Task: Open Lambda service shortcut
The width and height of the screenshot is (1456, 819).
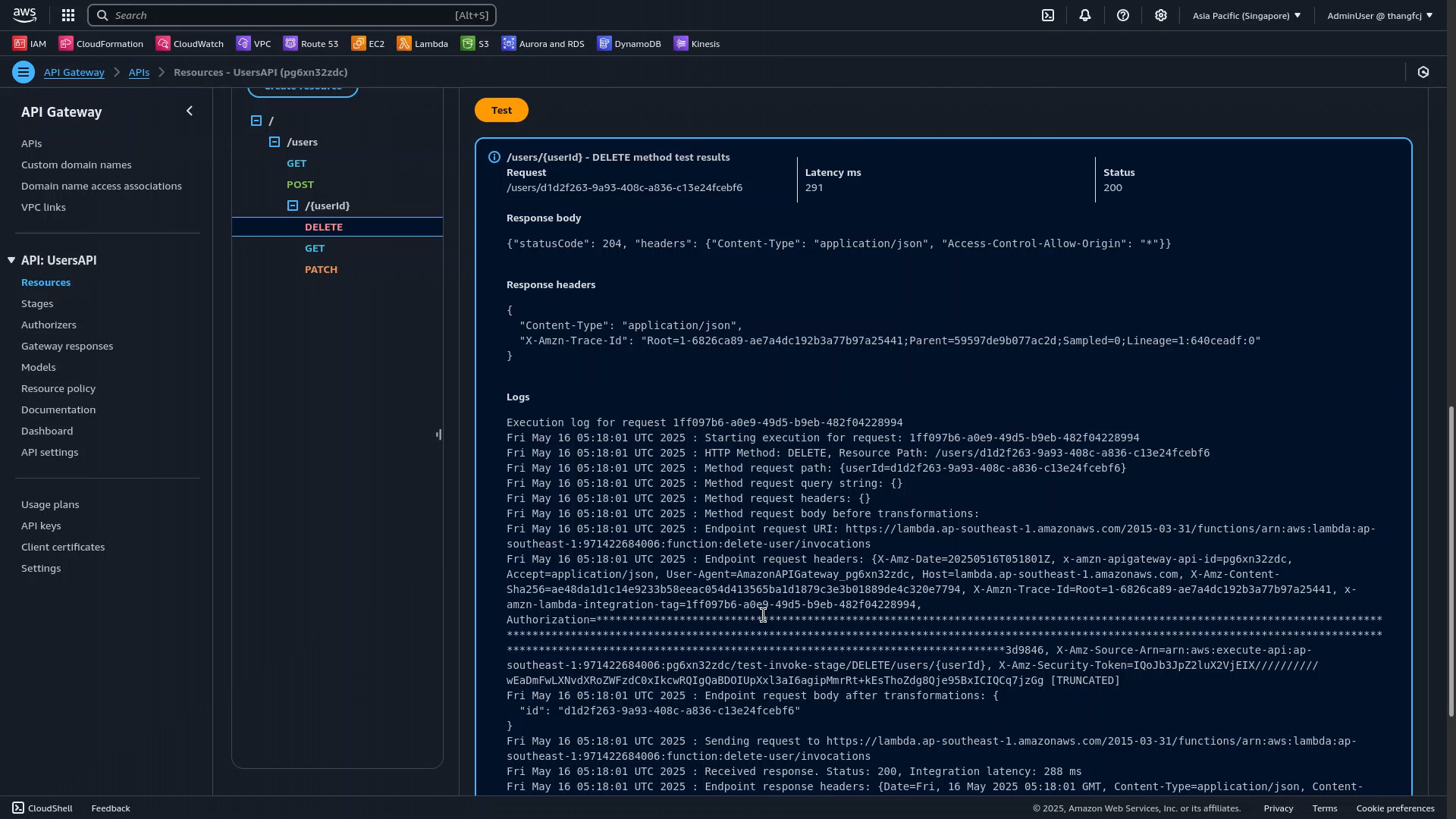Action: coord(422,44)
